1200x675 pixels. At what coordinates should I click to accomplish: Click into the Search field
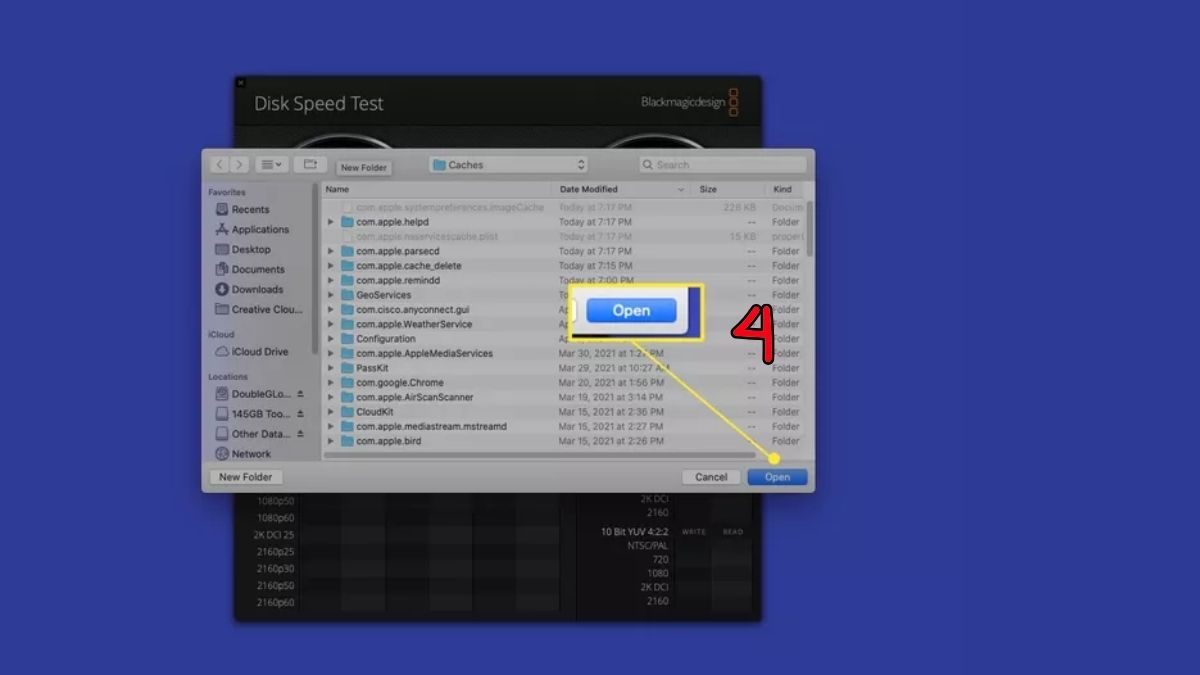point(723,165)
